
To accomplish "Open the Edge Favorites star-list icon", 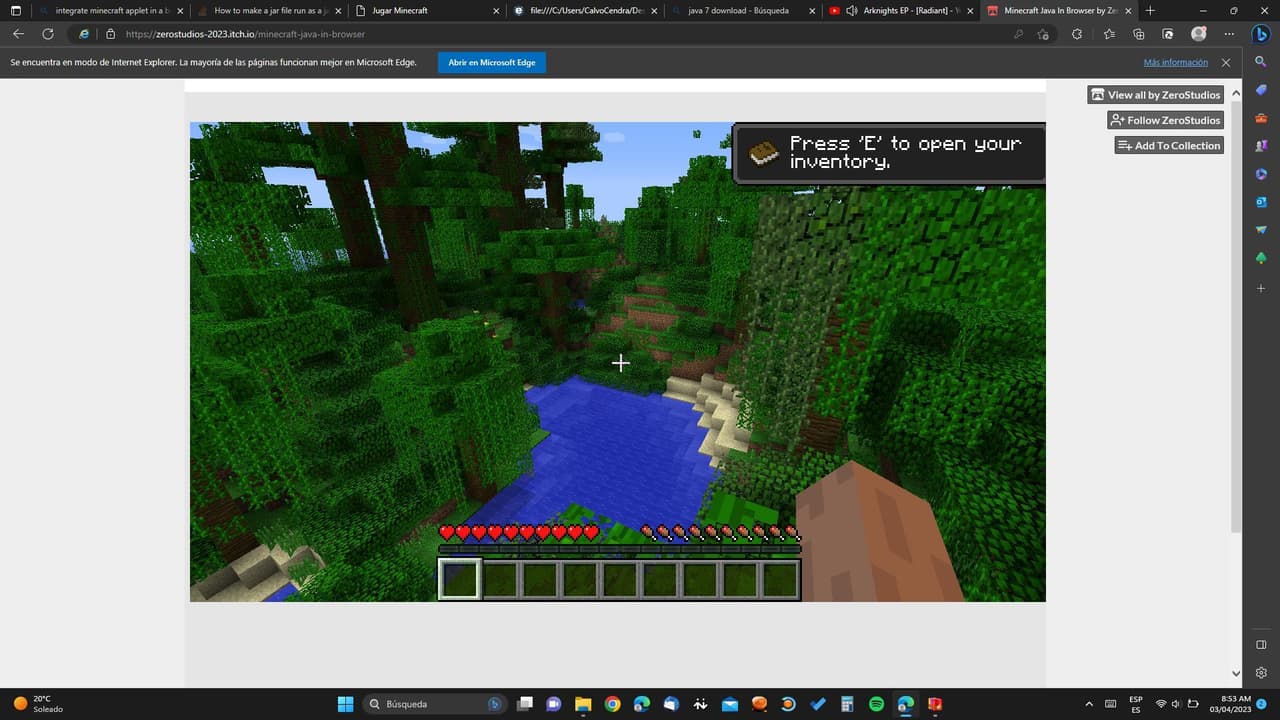I will [1109, 34].
